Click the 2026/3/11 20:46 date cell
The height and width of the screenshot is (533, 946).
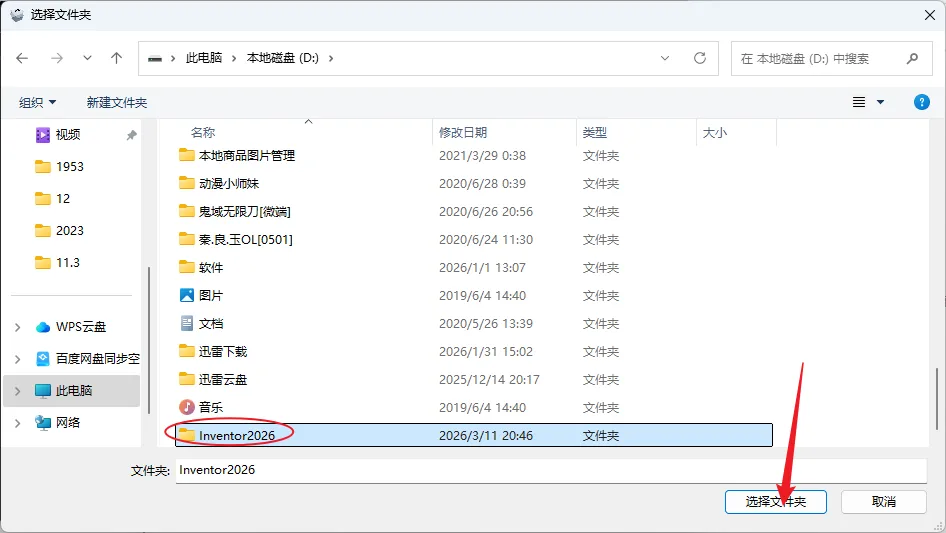(x=486, y=436)
